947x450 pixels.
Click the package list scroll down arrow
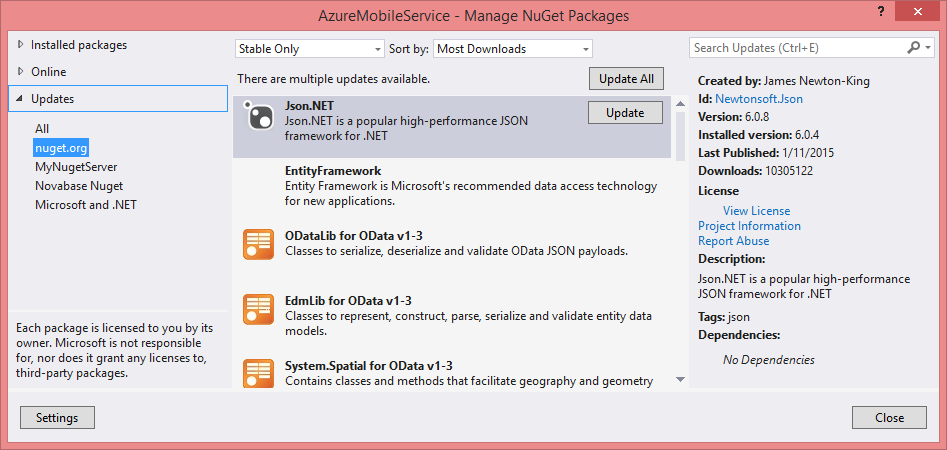click(x=680, y=379)
